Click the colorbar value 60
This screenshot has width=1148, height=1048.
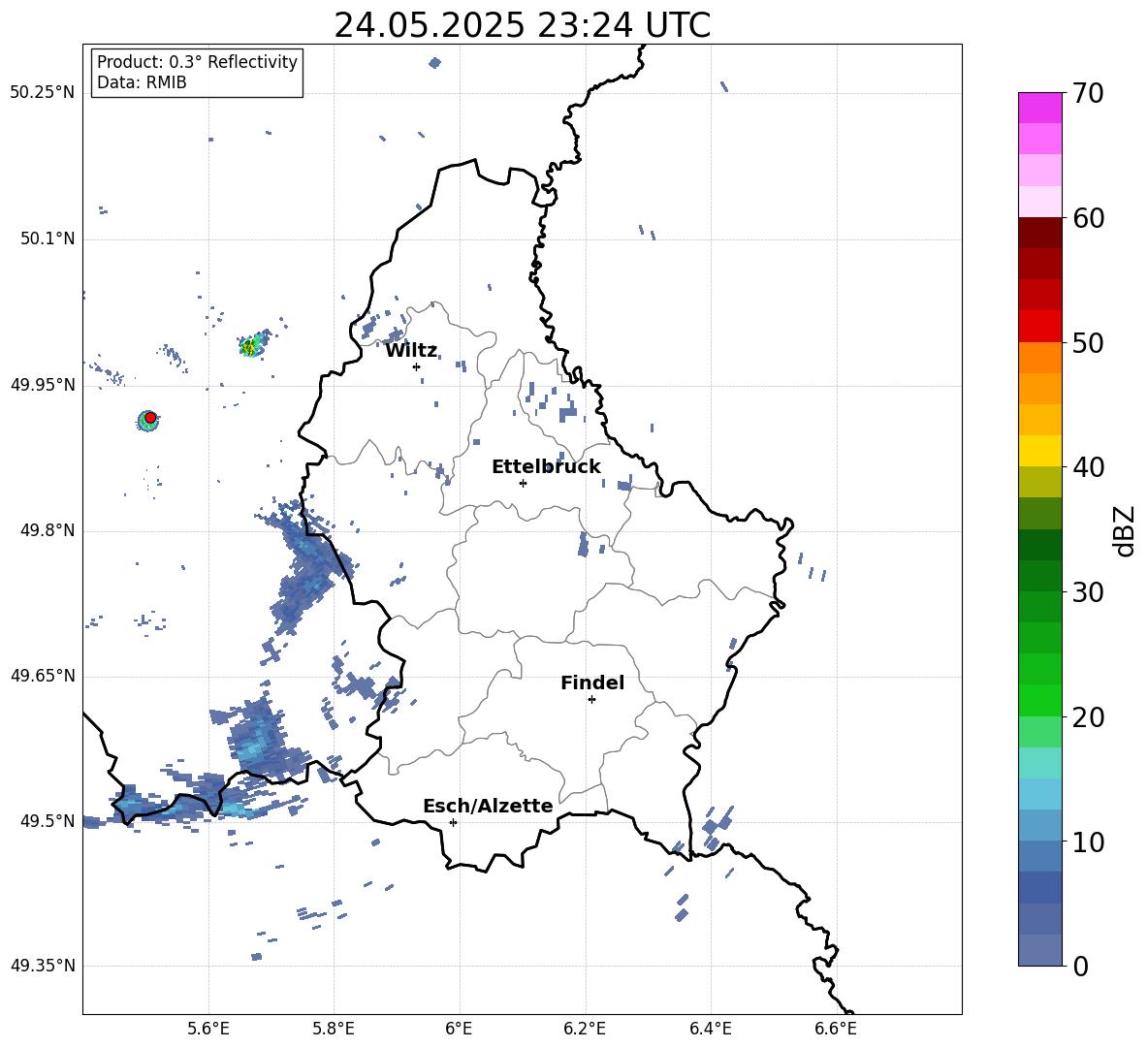[1088, 218]
